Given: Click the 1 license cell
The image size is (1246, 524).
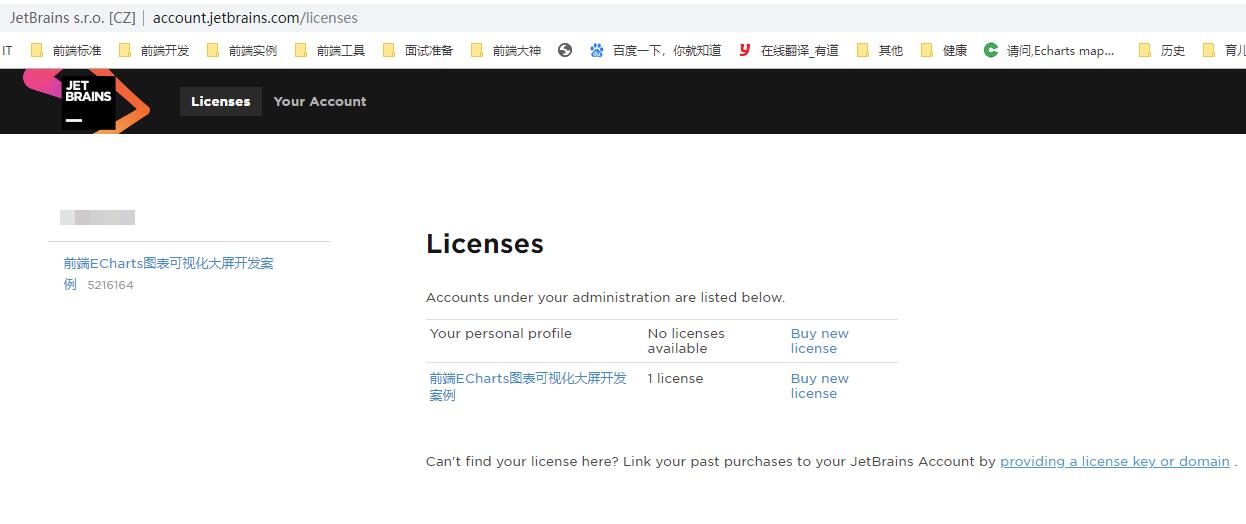Looking at the screenshot, I should click(x=675, y=378).
